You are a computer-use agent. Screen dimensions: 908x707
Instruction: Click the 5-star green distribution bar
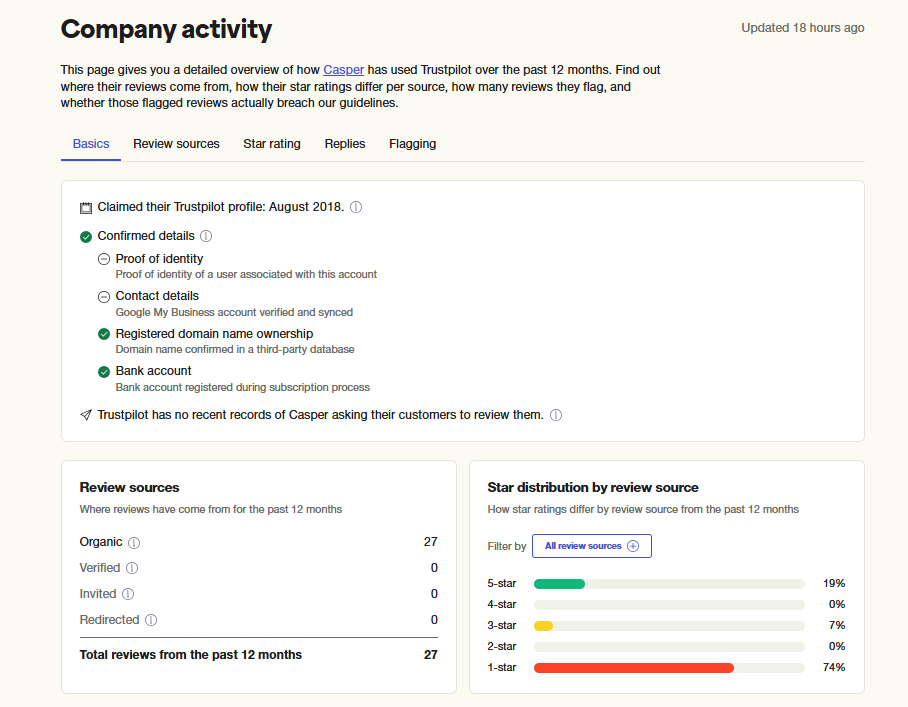[559, 584]
